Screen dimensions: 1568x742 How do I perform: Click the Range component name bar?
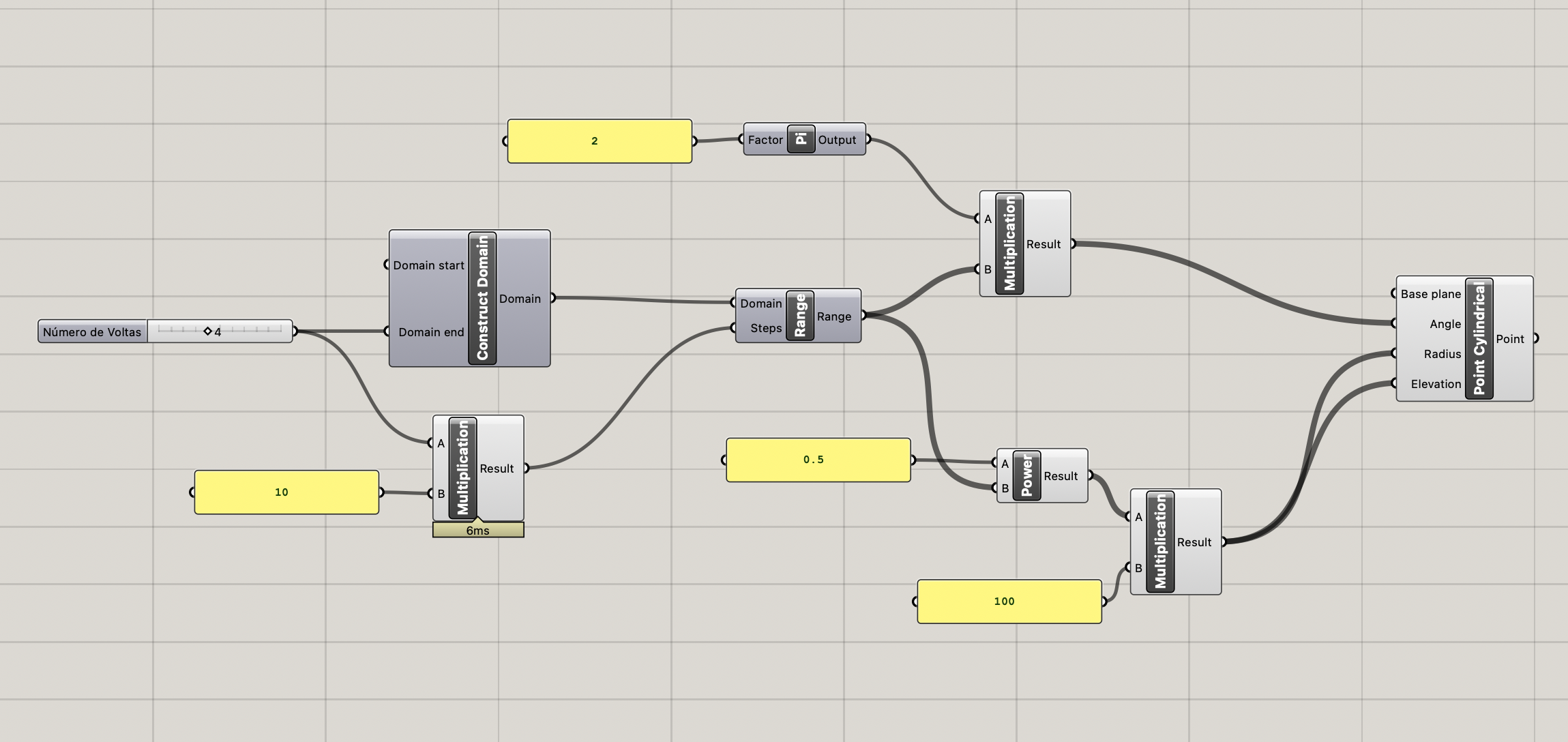coord(800,315)
